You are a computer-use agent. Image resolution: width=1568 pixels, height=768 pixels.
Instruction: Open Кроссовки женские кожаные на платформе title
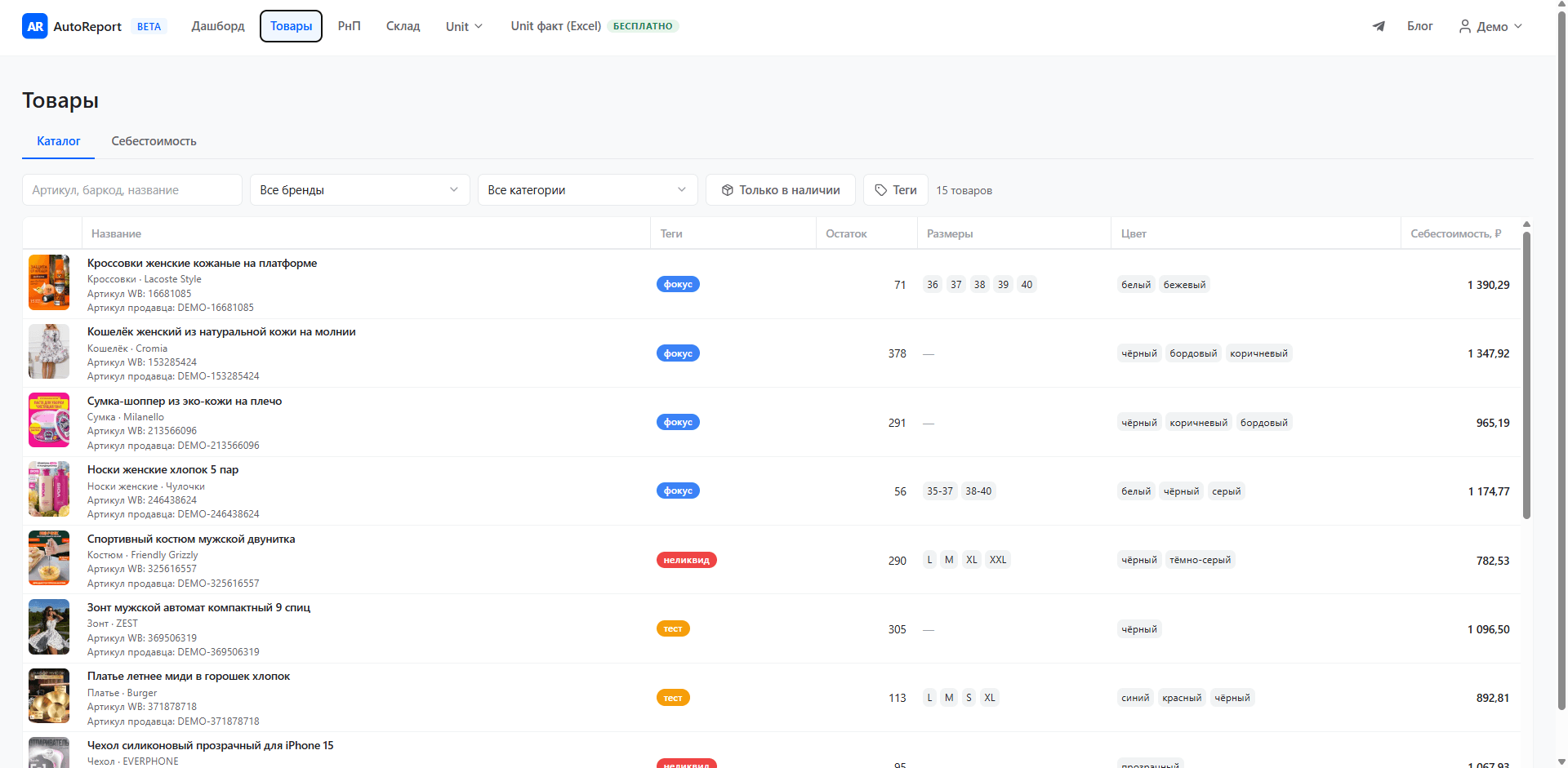point(202,263)
